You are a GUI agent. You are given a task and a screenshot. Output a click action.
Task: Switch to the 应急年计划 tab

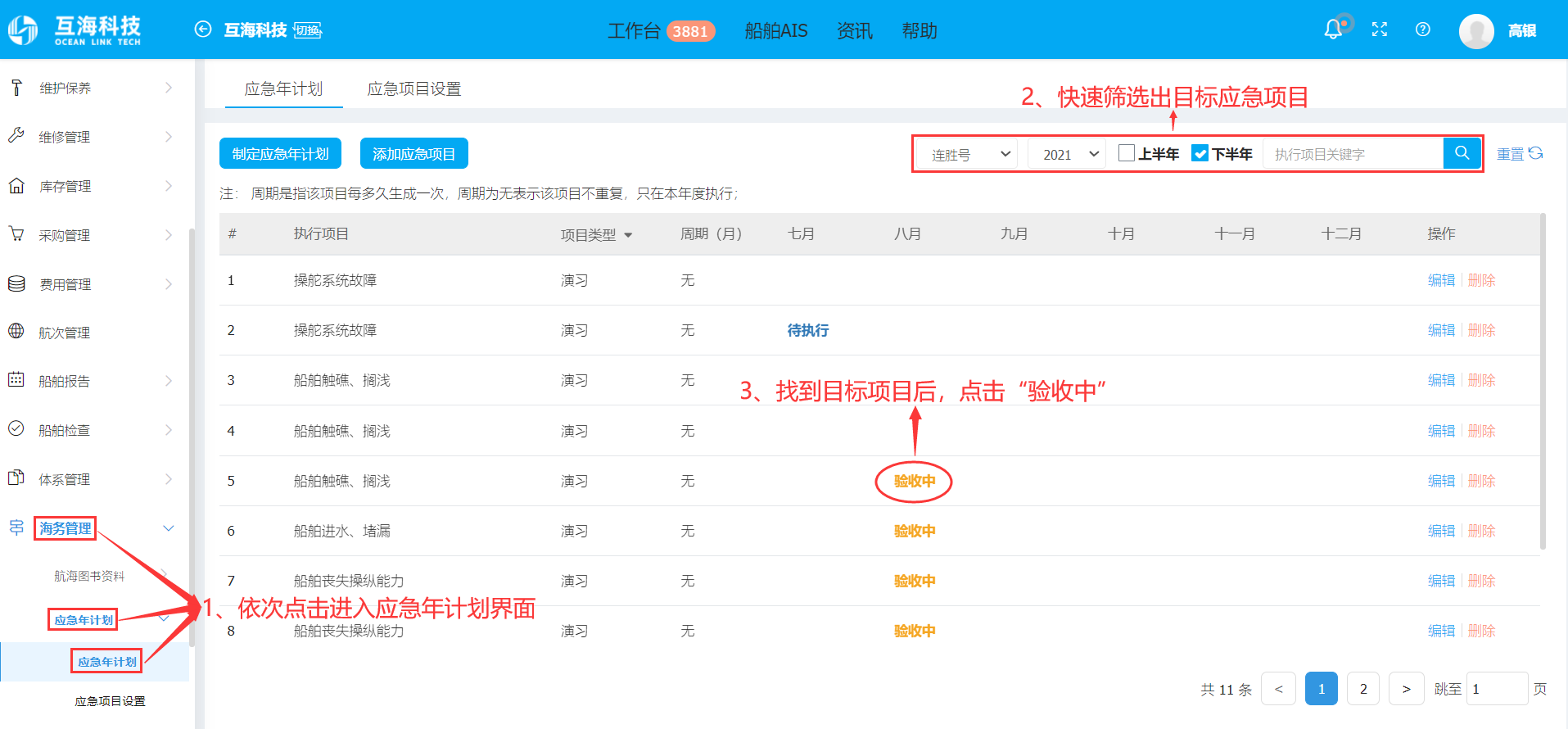point(284,88)
